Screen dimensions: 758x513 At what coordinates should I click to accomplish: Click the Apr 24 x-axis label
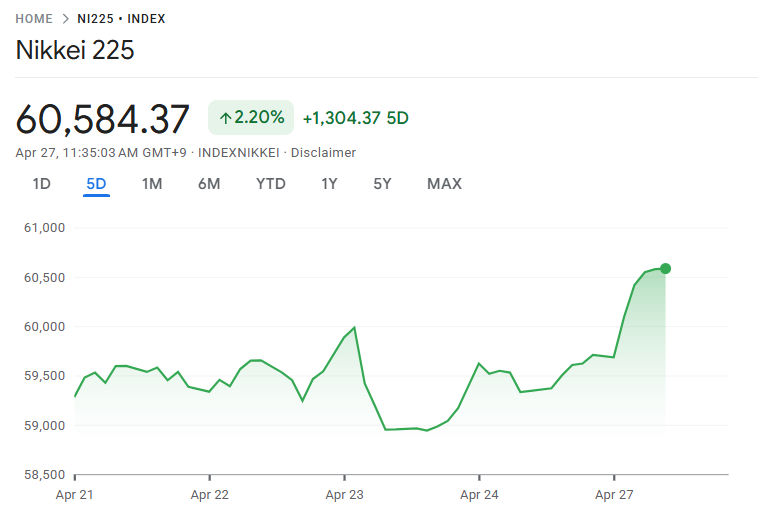[x=479, y=495]
